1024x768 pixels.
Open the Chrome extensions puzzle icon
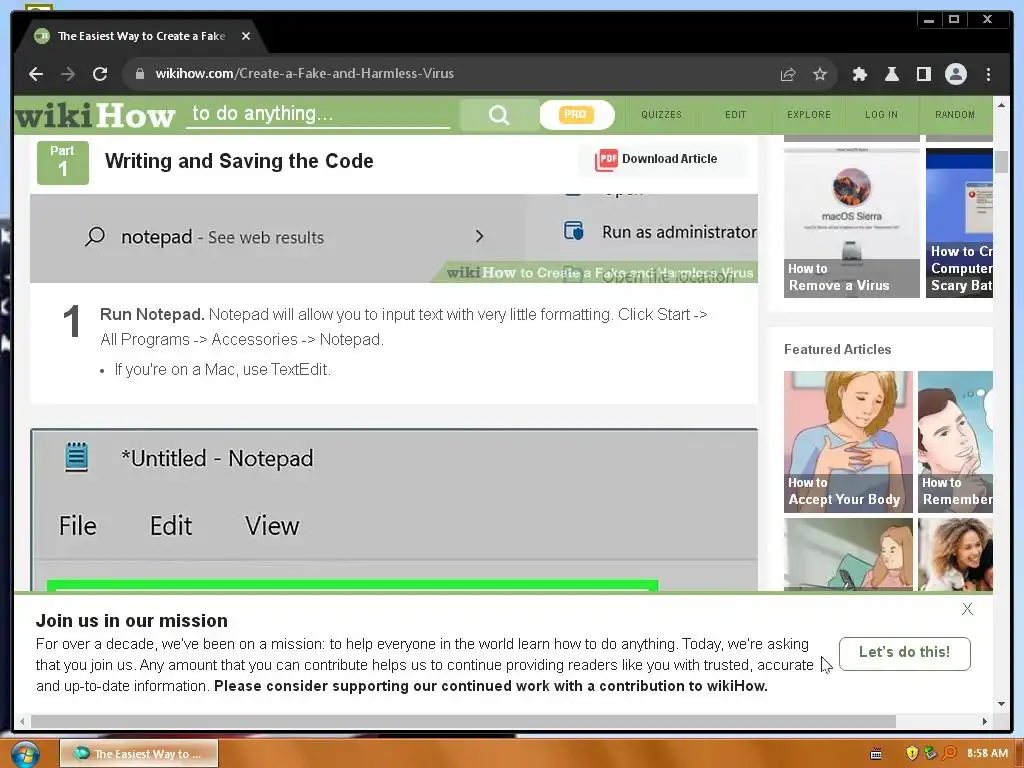coord(859,74)
